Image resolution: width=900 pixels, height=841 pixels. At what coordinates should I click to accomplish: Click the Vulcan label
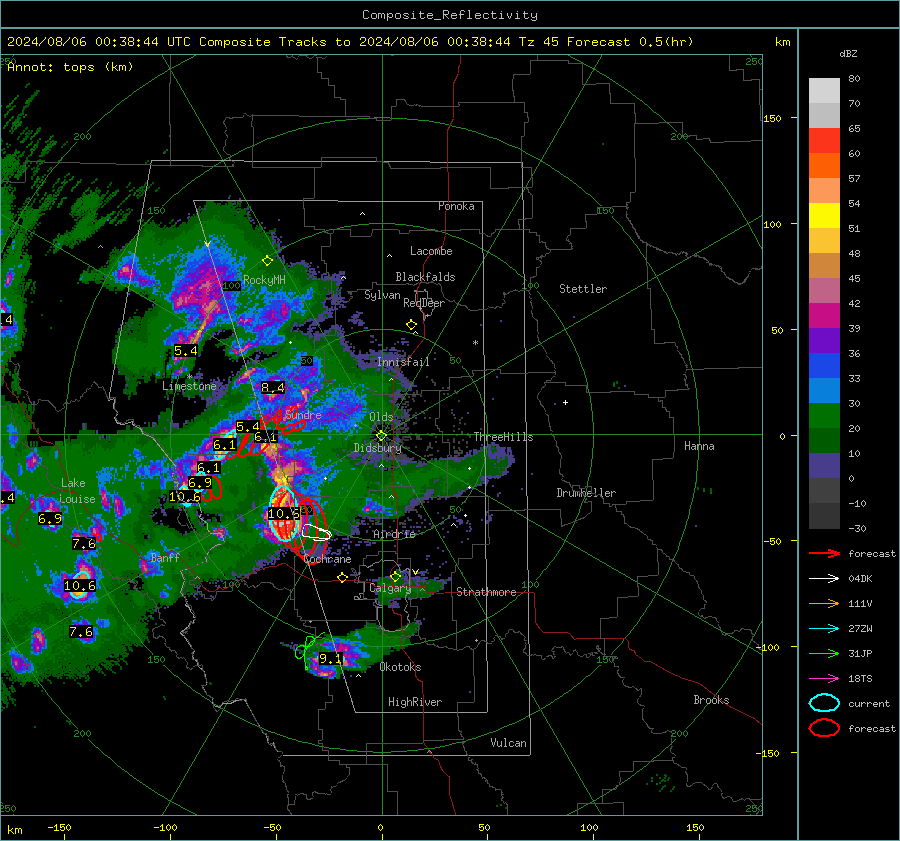pyautogui.click(x=509, y=743)
